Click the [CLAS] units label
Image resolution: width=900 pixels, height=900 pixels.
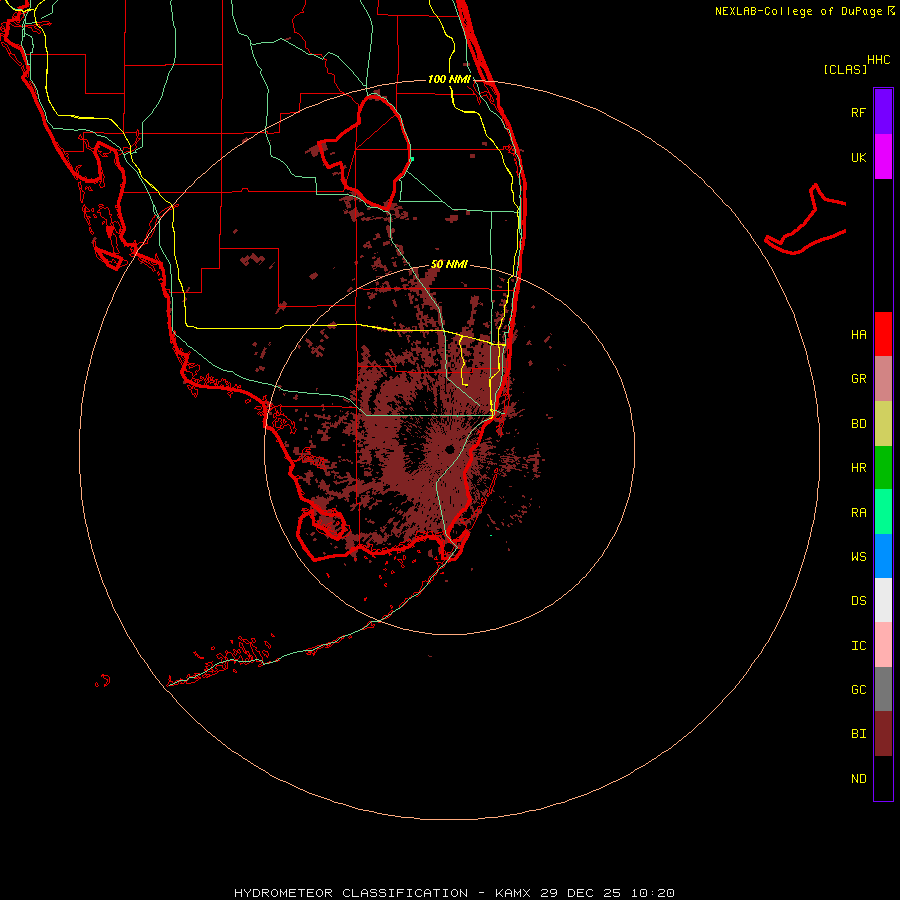(845, 69)
